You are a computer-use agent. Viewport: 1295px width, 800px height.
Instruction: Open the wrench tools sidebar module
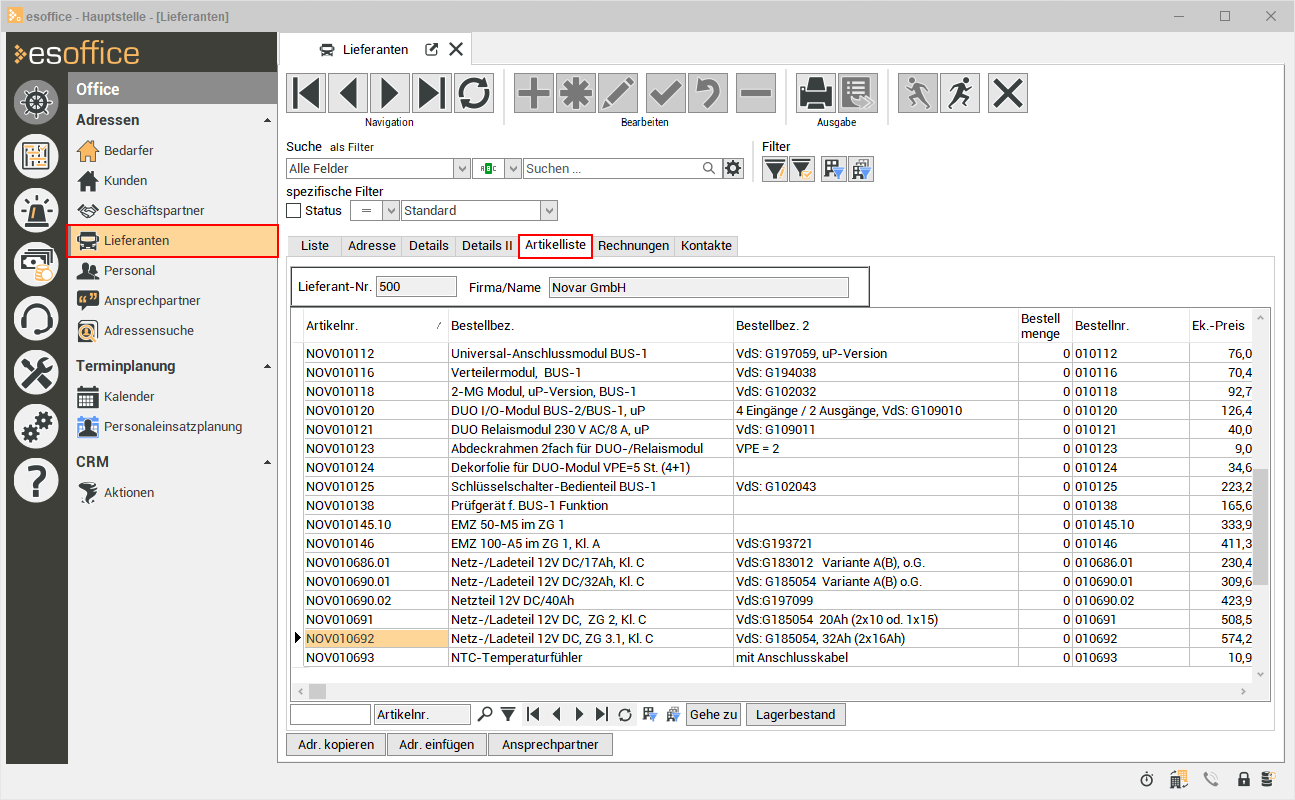(37, 373)
